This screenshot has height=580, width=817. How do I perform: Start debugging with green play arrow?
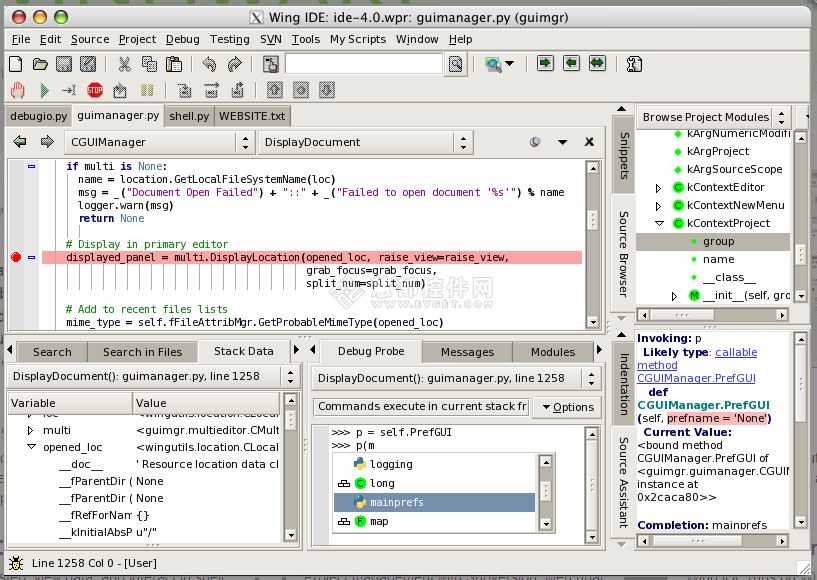click(x=44, y=90)
